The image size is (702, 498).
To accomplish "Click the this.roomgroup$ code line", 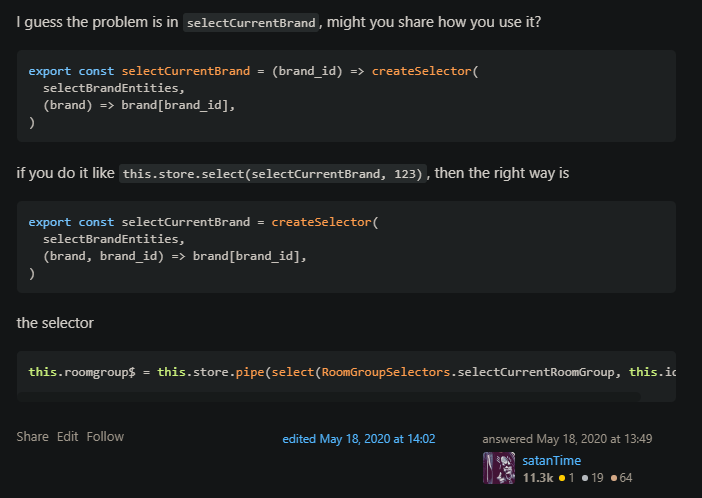I will (x=352, y=372).
